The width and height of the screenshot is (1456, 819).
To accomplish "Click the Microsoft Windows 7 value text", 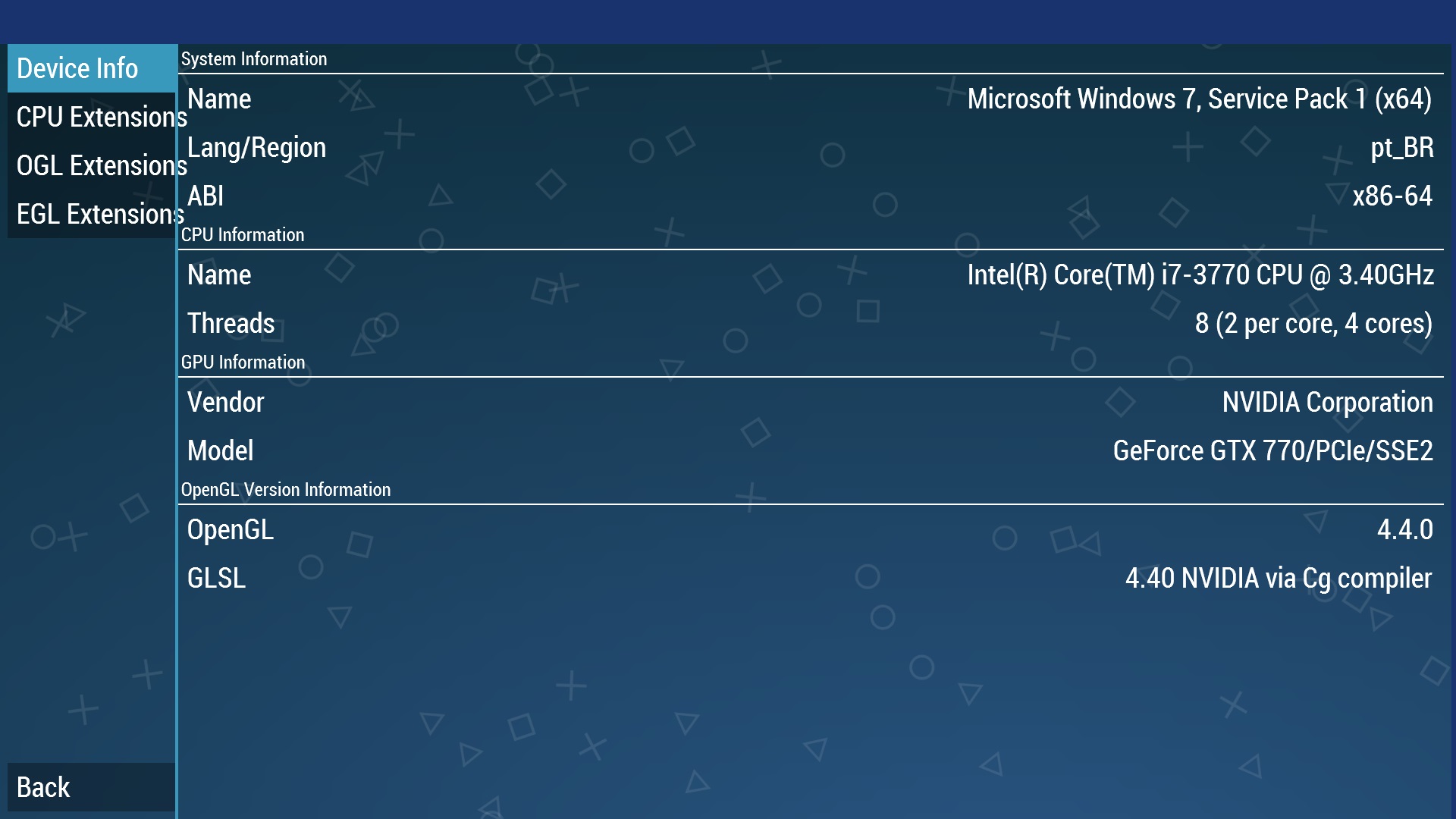I will [x=1199, y=99].
